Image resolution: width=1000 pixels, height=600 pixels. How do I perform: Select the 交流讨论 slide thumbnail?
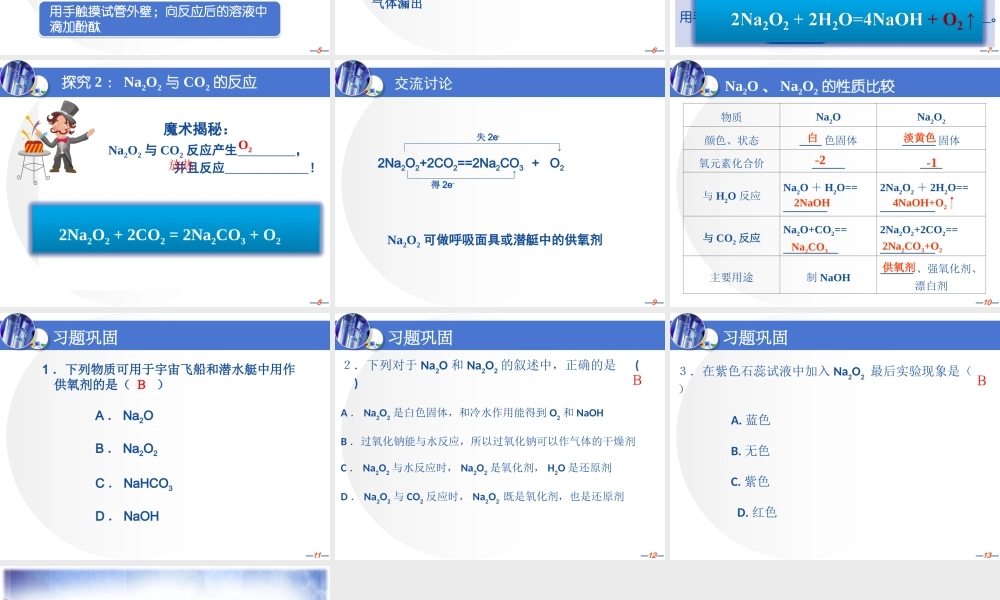[499, 183]
